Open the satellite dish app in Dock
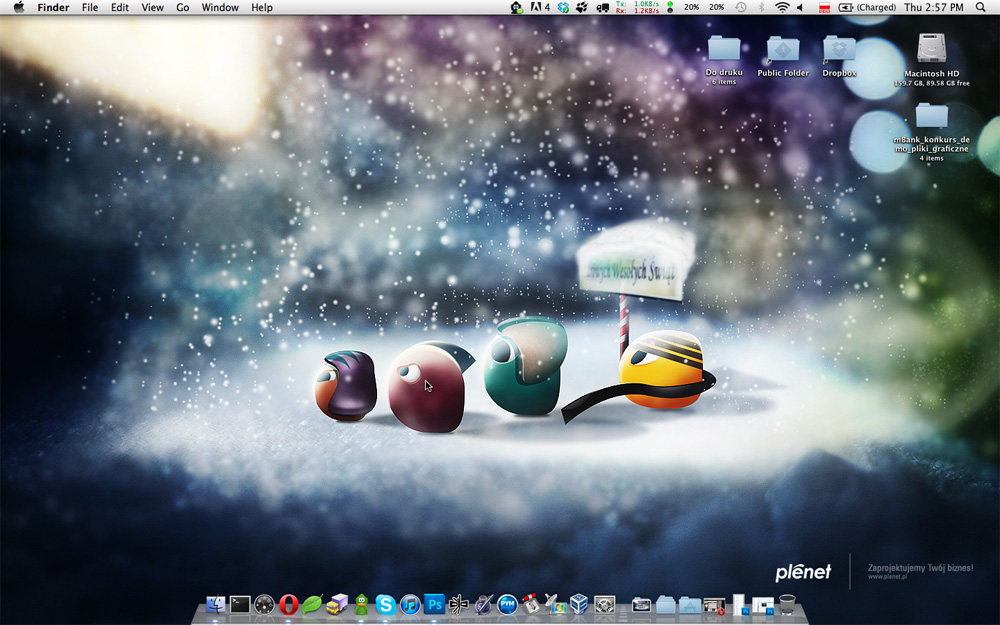Screen dimensions: 1000x625 pyautogui.click(x=555, y=603)
